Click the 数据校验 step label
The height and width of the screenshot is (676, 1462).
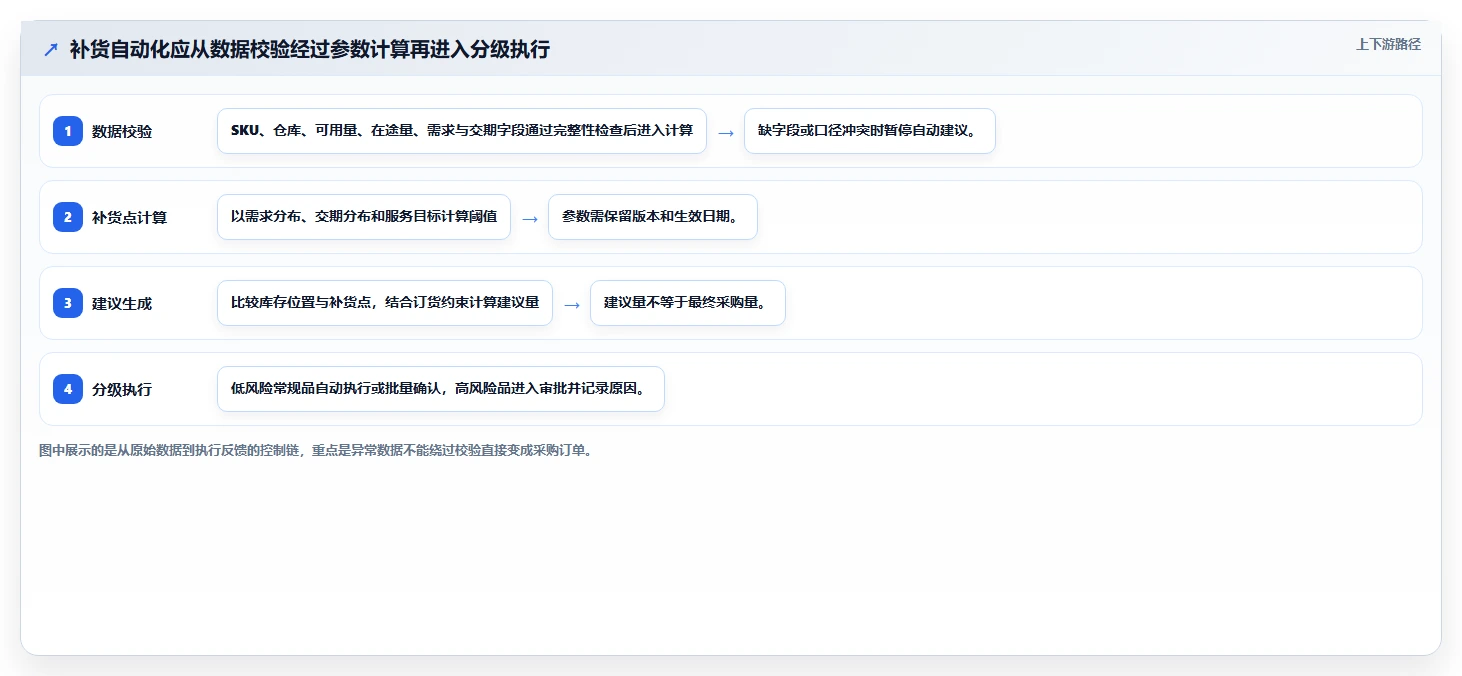pos(122,131)
